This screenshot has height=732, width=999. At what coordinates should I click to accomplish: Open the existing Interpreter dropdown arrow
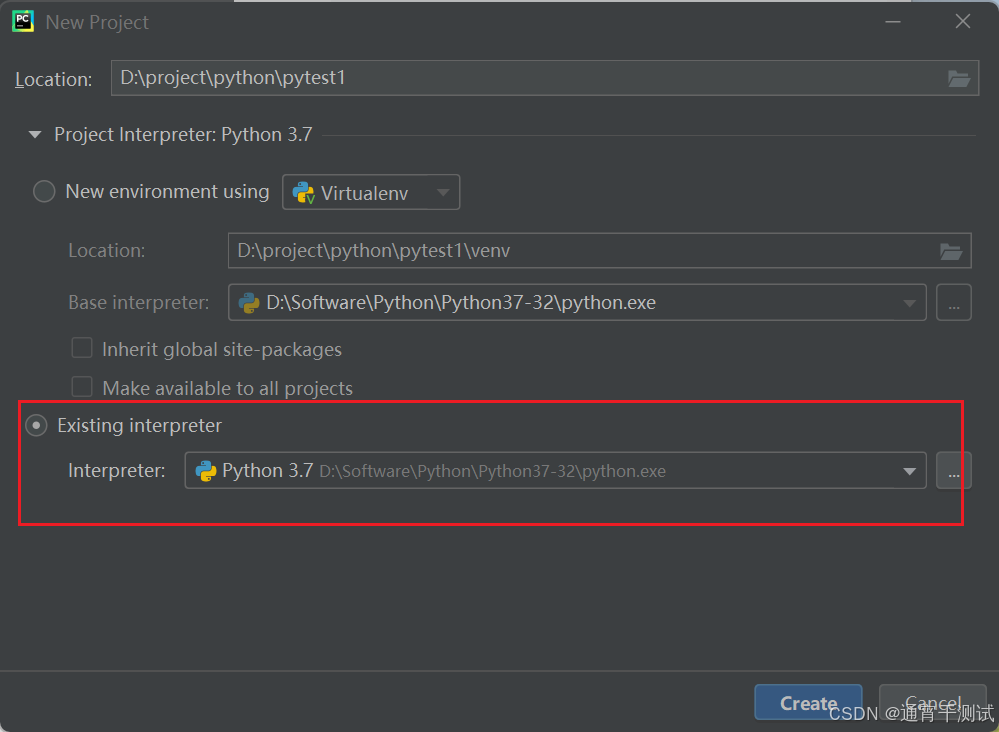point(909,471)
